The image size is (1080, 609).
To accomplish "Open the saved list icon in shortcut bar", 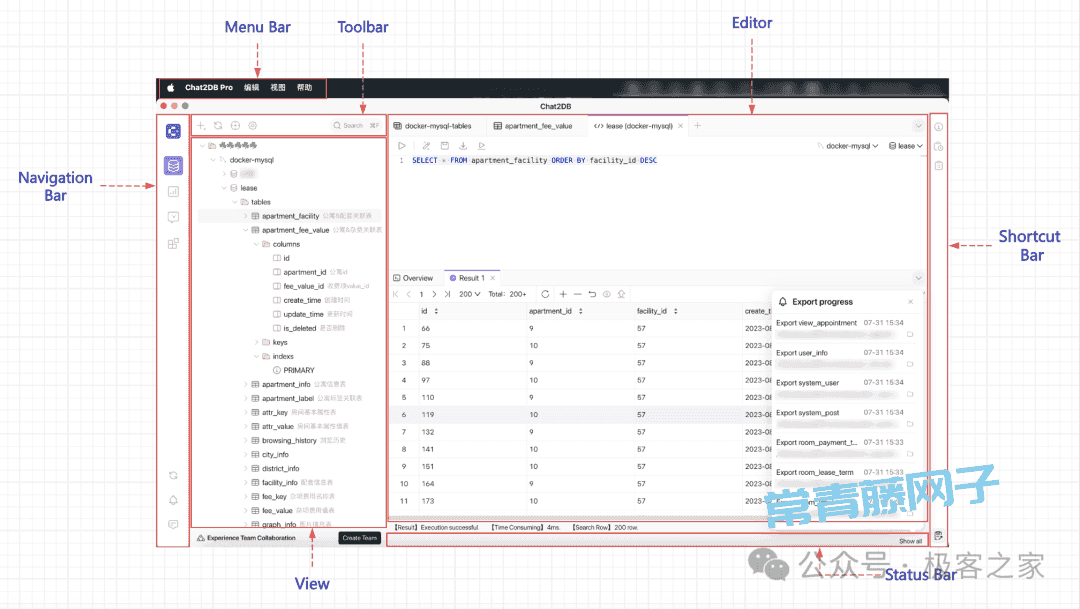I will (938, 165).
